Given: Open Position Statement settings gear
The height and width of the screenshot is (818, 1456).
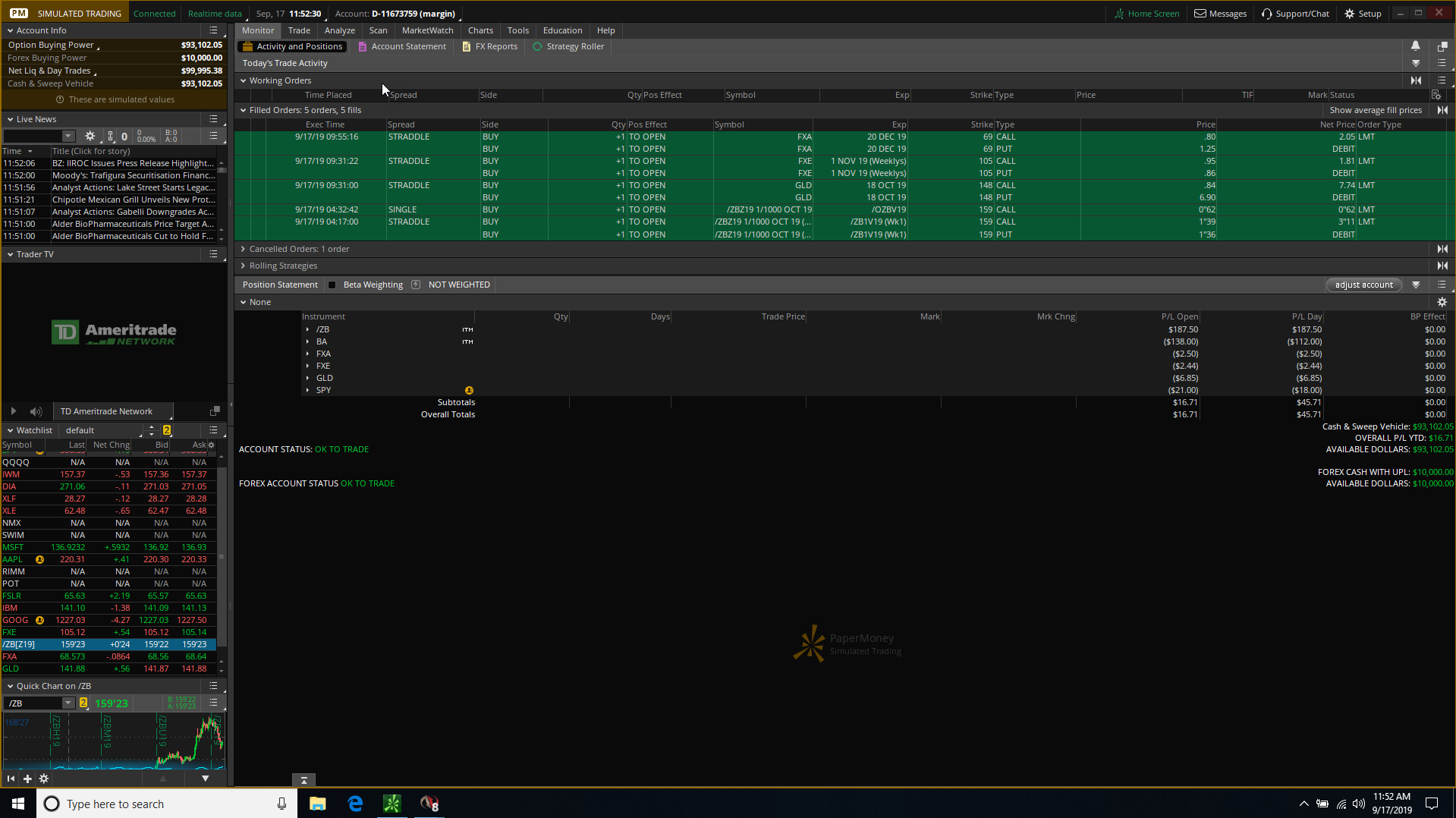Looking at the screenshot, I should [1442, 302].
